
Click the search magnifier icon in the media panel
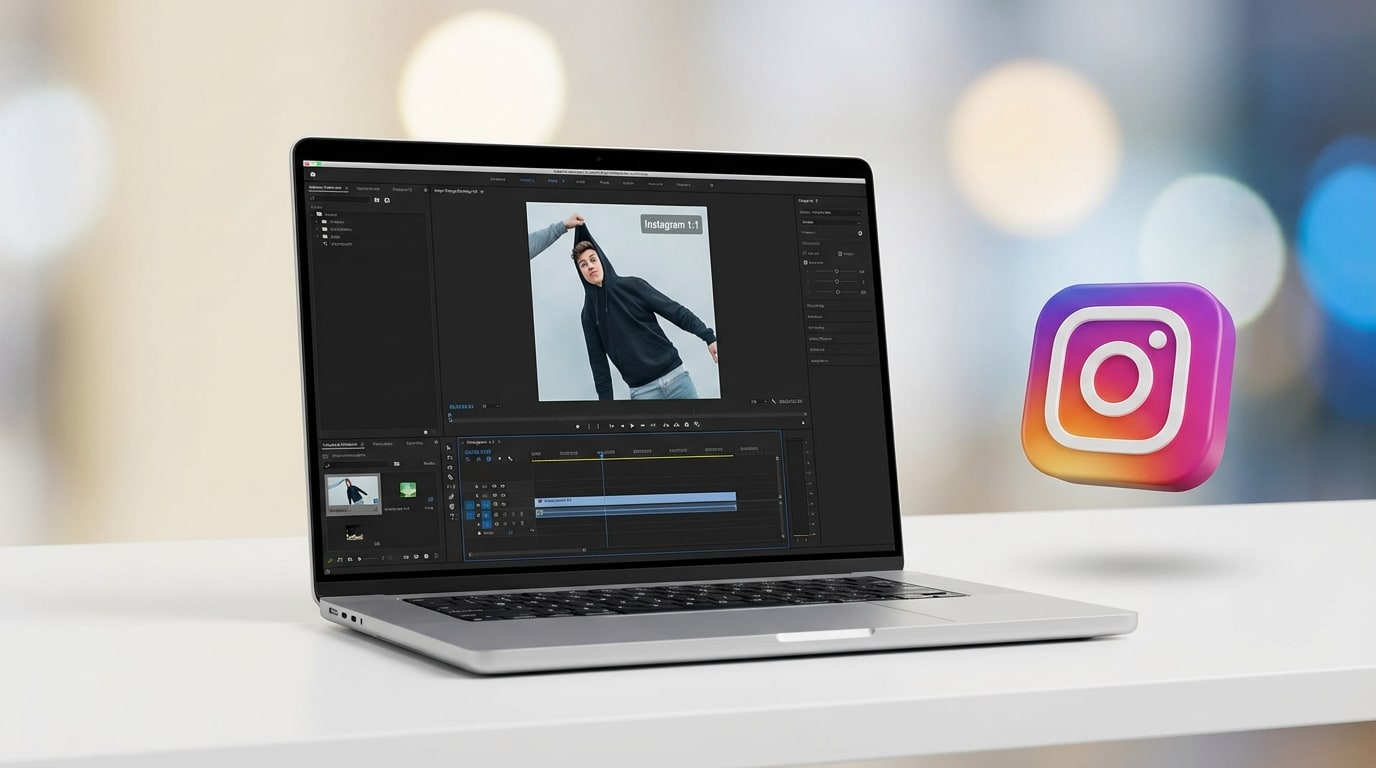(328, 465)
